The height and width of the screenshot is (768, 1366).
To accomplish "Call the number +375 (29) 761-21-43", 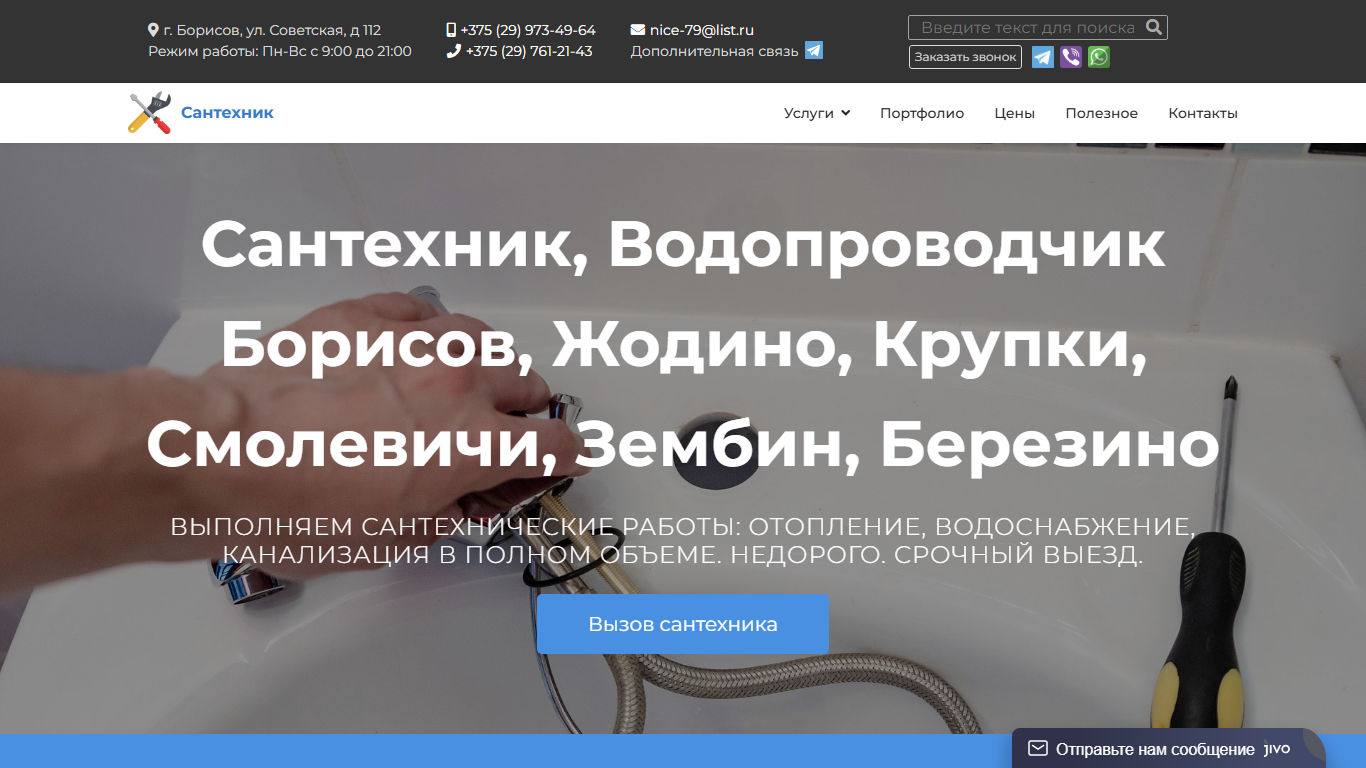I will [529, 51].
